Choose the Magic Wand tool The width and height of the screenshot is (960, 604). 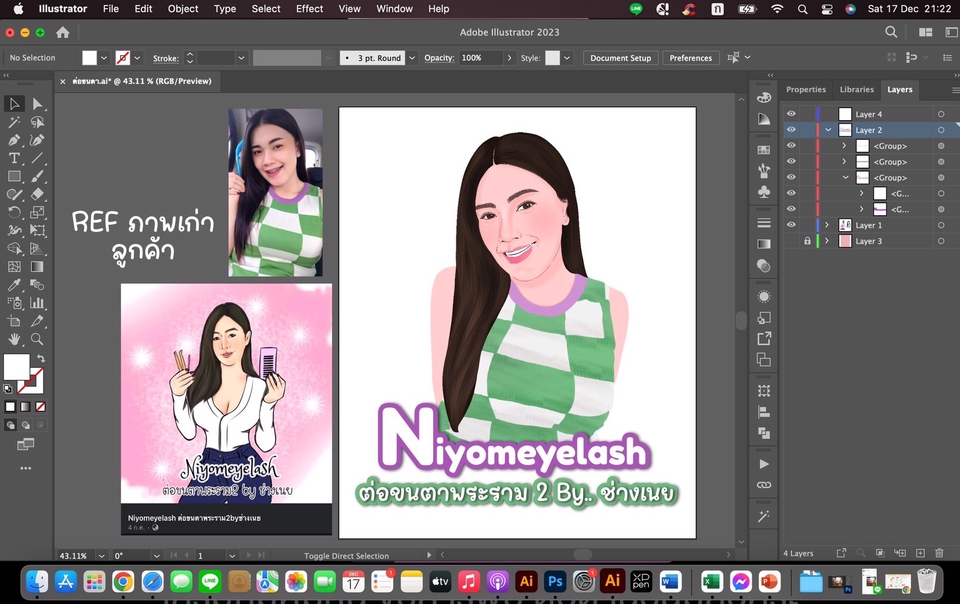(x=14, y=122)
